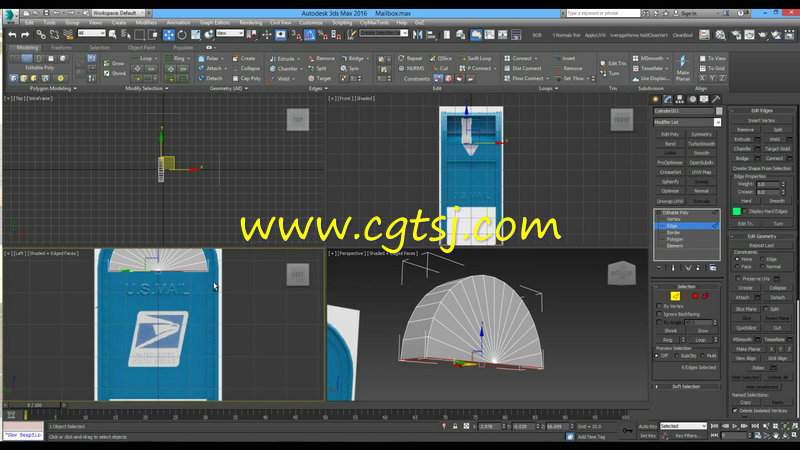Activate the Select and Move tool
800x450 pixels.
pyautogui.click(x=169, y=35)
